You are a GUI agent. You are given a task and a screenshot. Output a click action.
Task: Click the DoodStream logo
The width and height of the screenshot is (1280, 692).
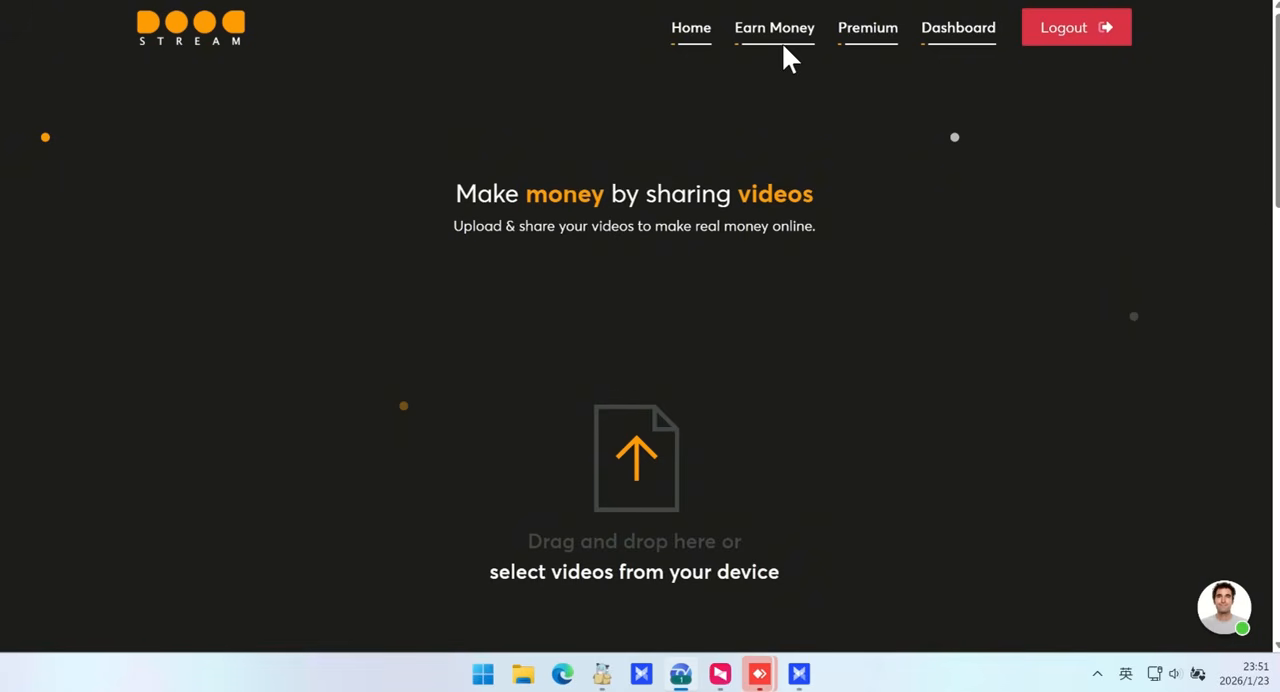coord(191,28)
